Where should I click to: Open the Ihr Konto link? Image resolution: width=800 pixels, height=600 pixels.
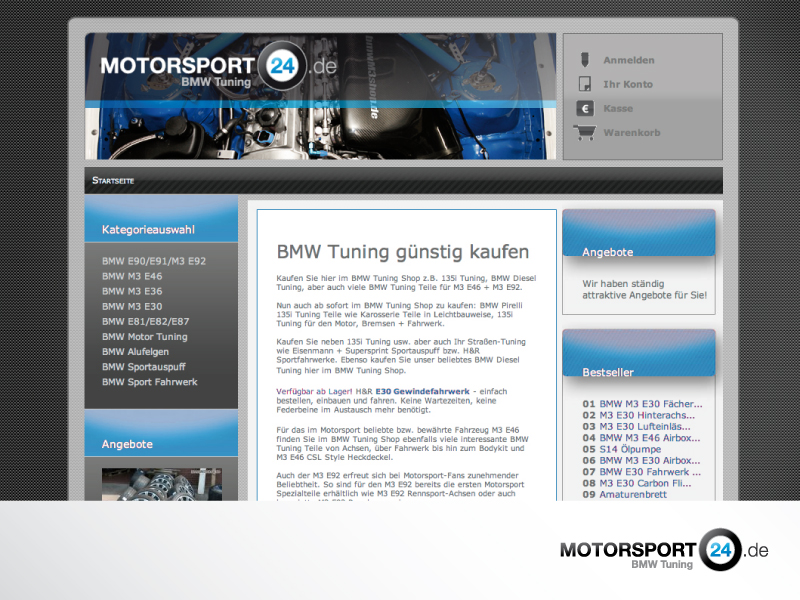(x=628, y=84)
